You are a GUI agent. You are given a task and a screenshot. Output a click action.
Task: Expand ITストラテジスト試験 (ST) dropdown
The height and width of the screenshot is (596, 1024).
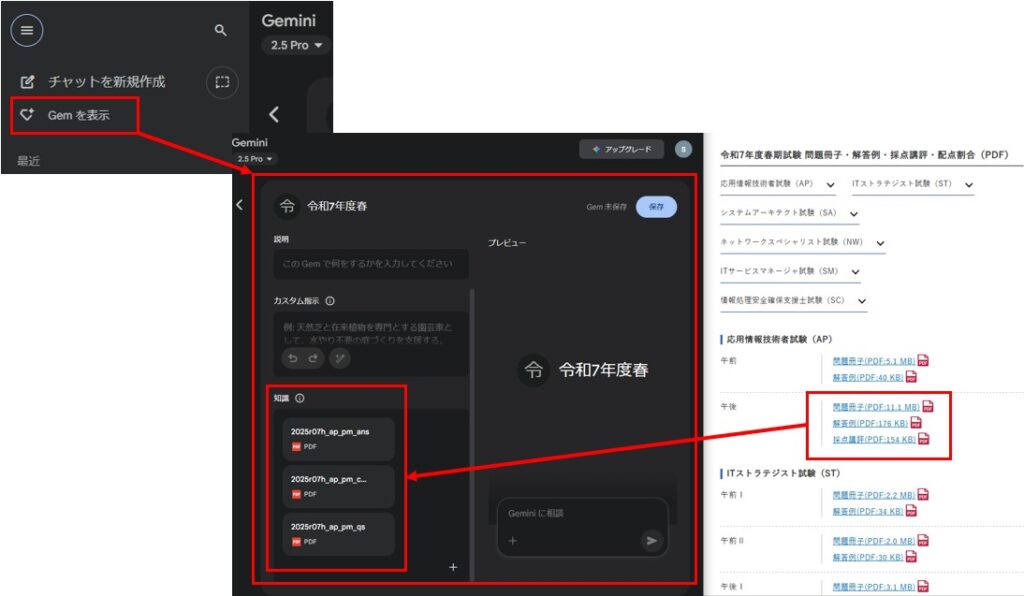tap(968, 185)
